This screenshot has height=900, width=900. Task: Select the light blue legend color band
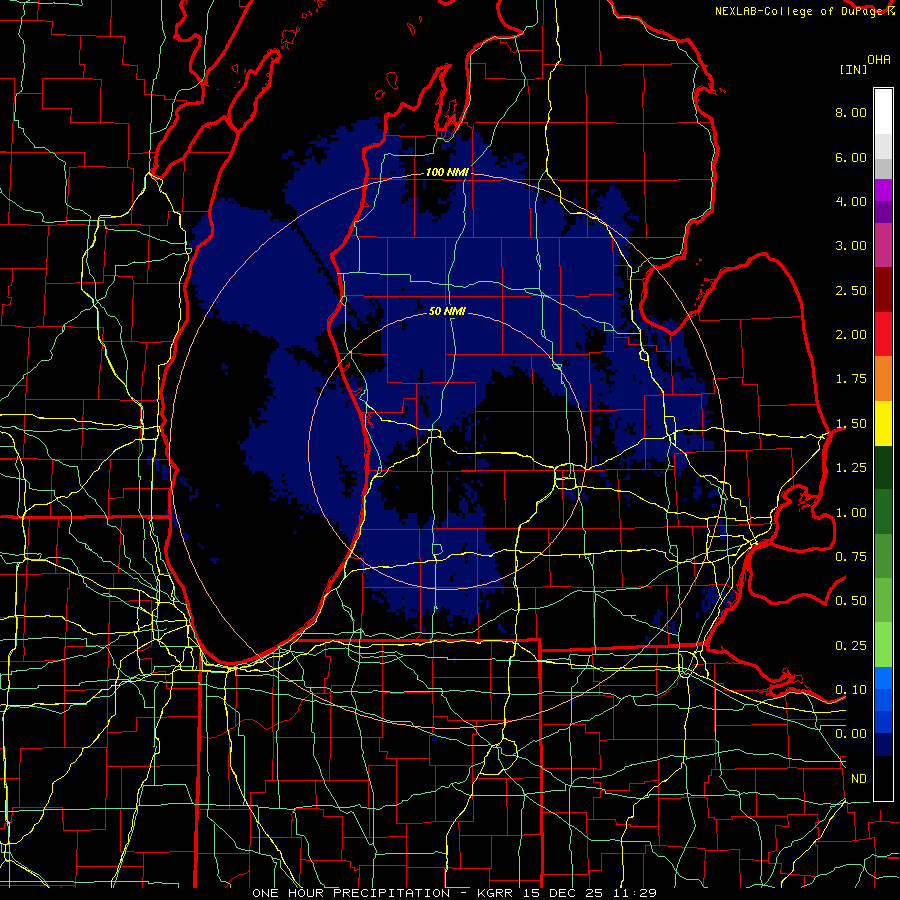click(883, 678)
